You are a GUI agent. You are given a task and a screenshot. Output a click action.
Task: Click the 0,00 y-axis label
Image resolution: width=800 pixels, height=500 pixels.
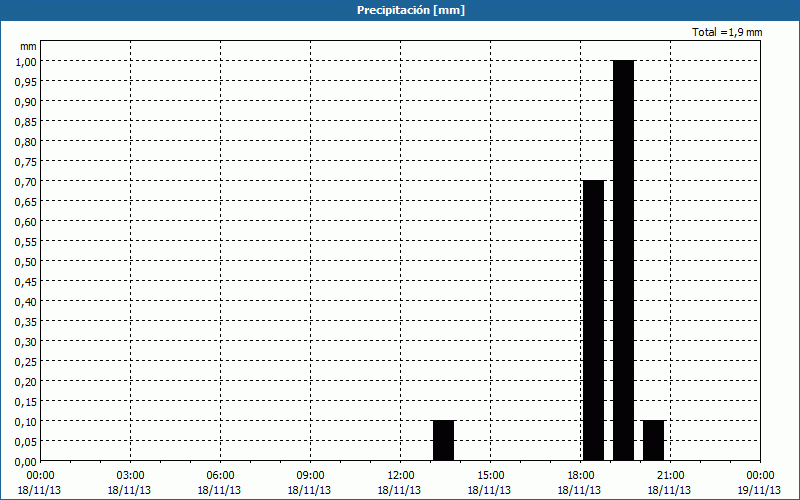click(x=26, y=461)
